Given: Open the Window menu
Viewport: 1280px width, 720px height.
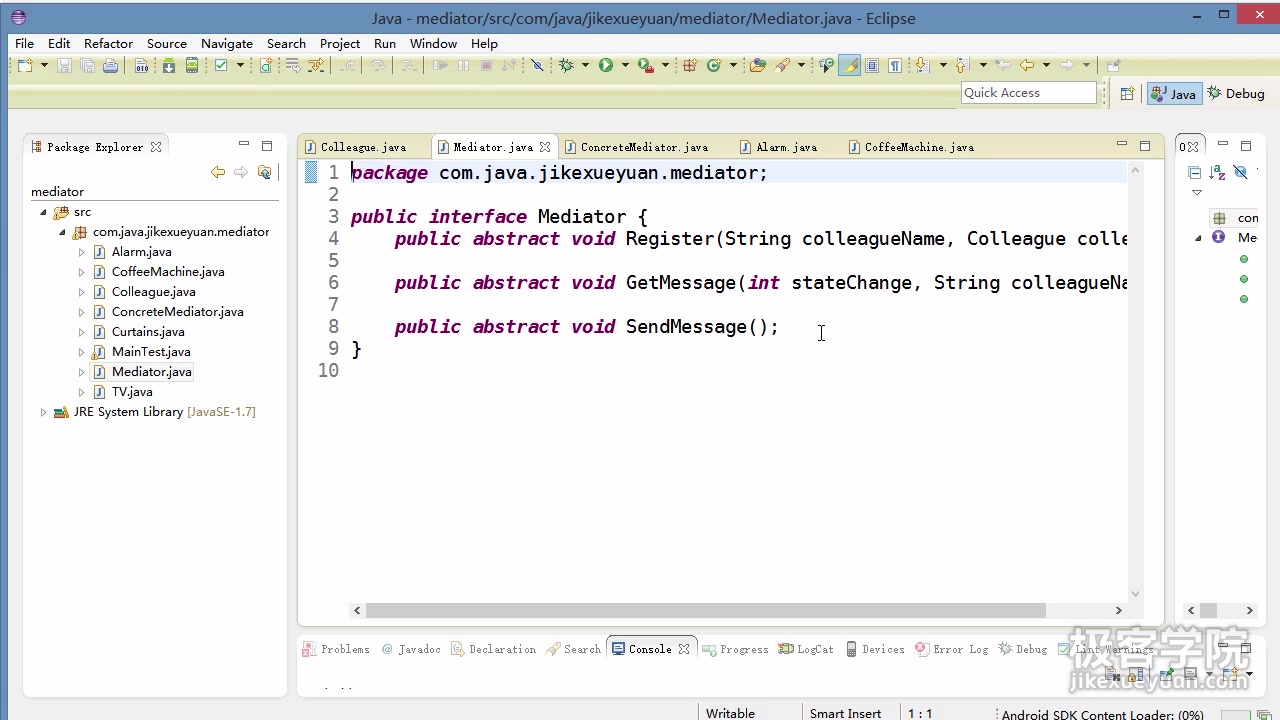Looking at the screenshot, I should tap(433, 43).
